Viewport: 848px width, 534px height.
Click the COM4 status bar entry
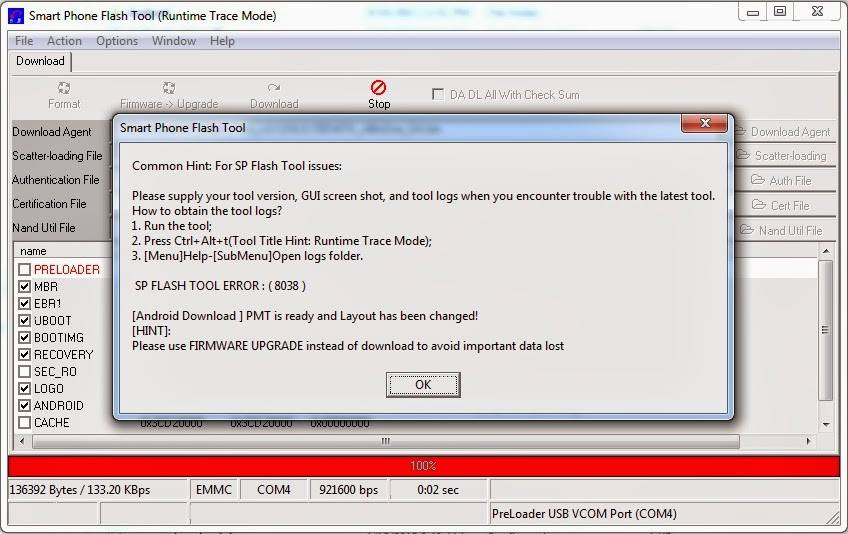click(274, 490)
